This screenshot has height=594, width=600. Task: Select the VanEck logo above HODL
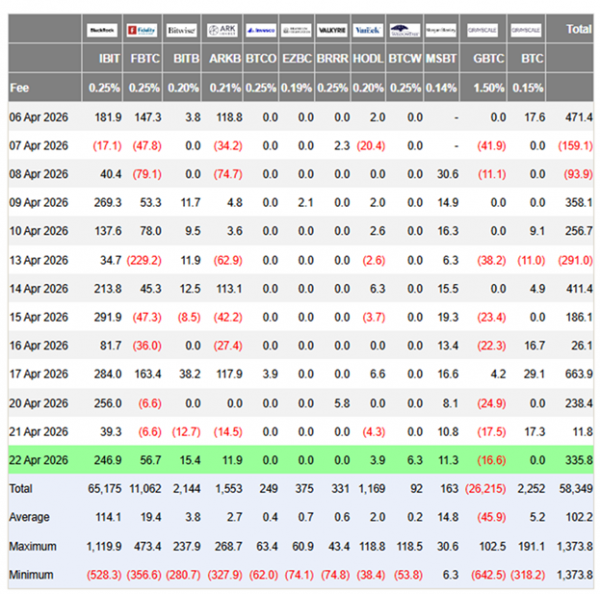pos(368,30)
